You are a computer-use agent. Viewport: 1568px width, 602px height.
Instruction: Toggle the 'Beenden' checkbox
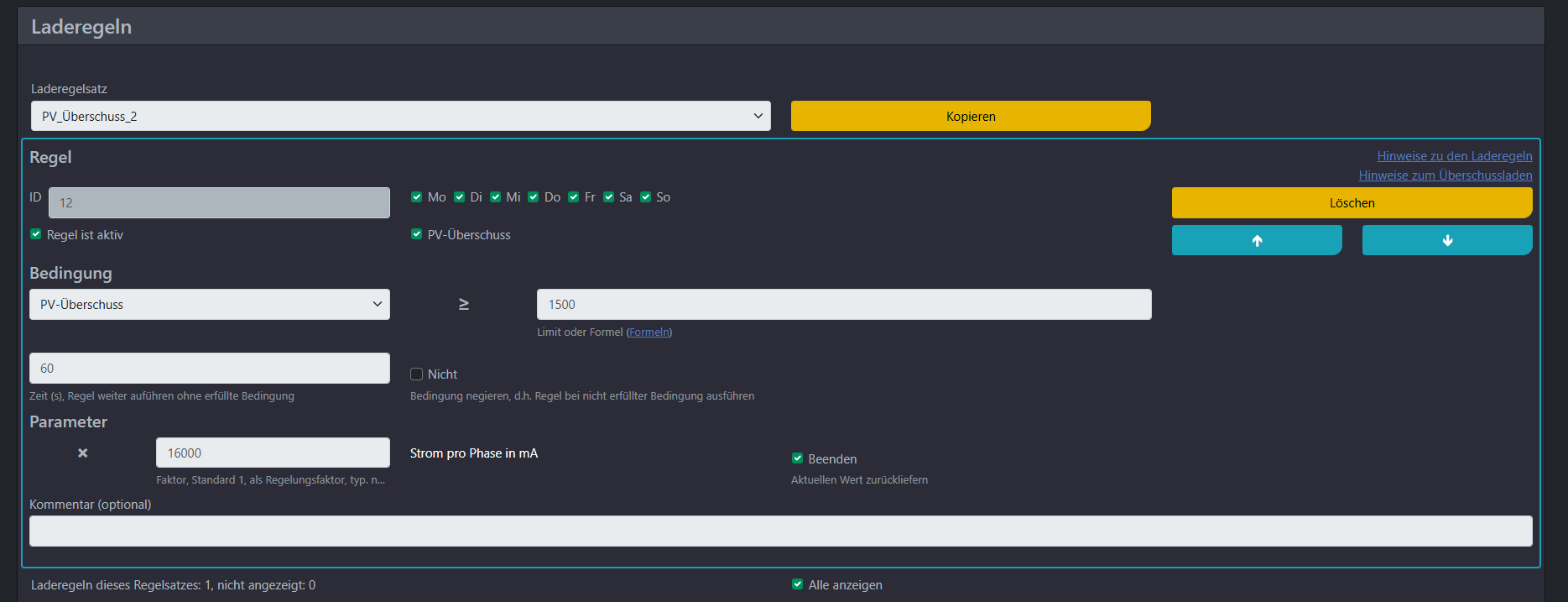(797, 458)
